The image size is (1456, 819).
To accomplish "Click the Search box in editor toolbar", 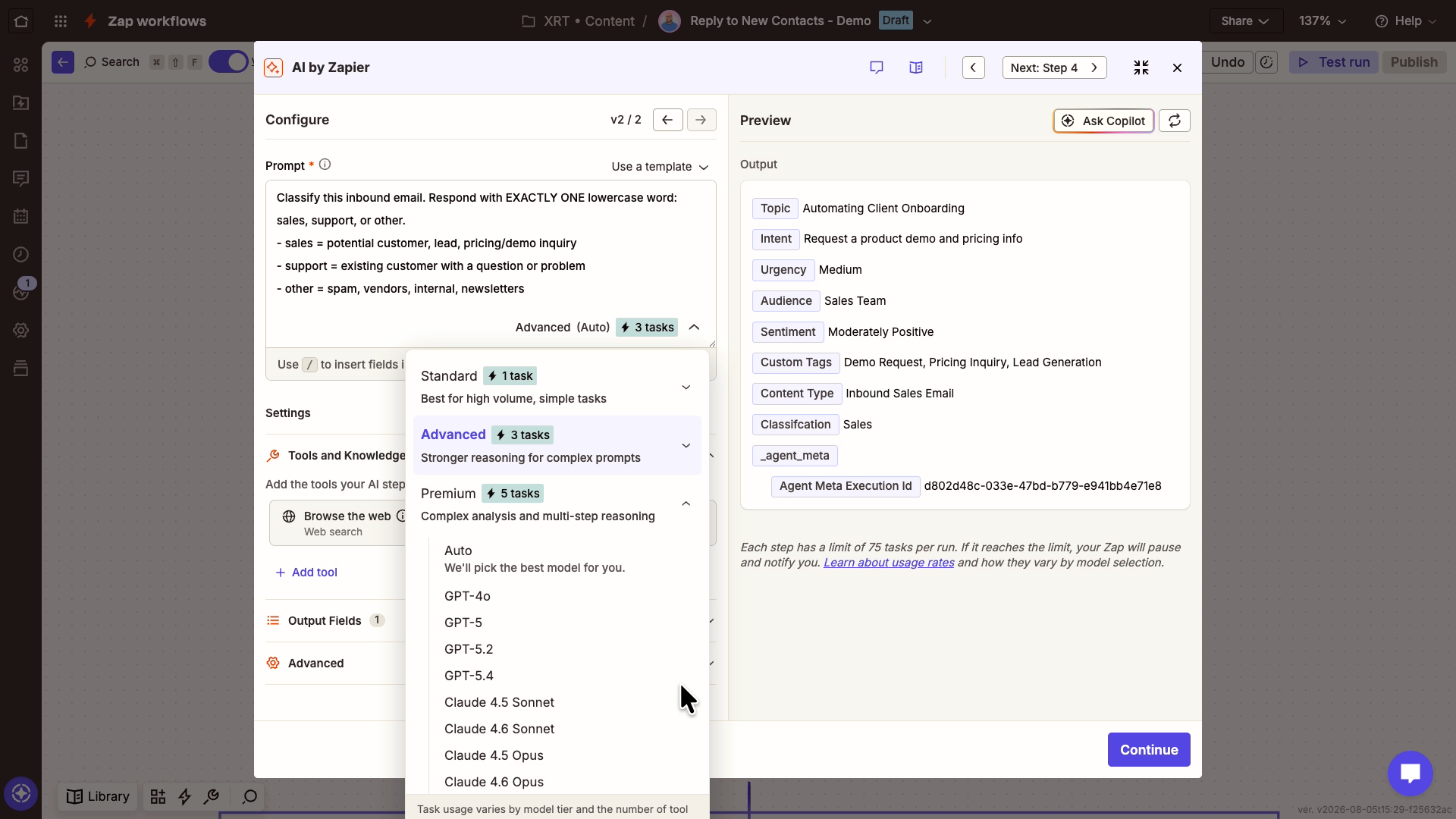I will 111,62.
